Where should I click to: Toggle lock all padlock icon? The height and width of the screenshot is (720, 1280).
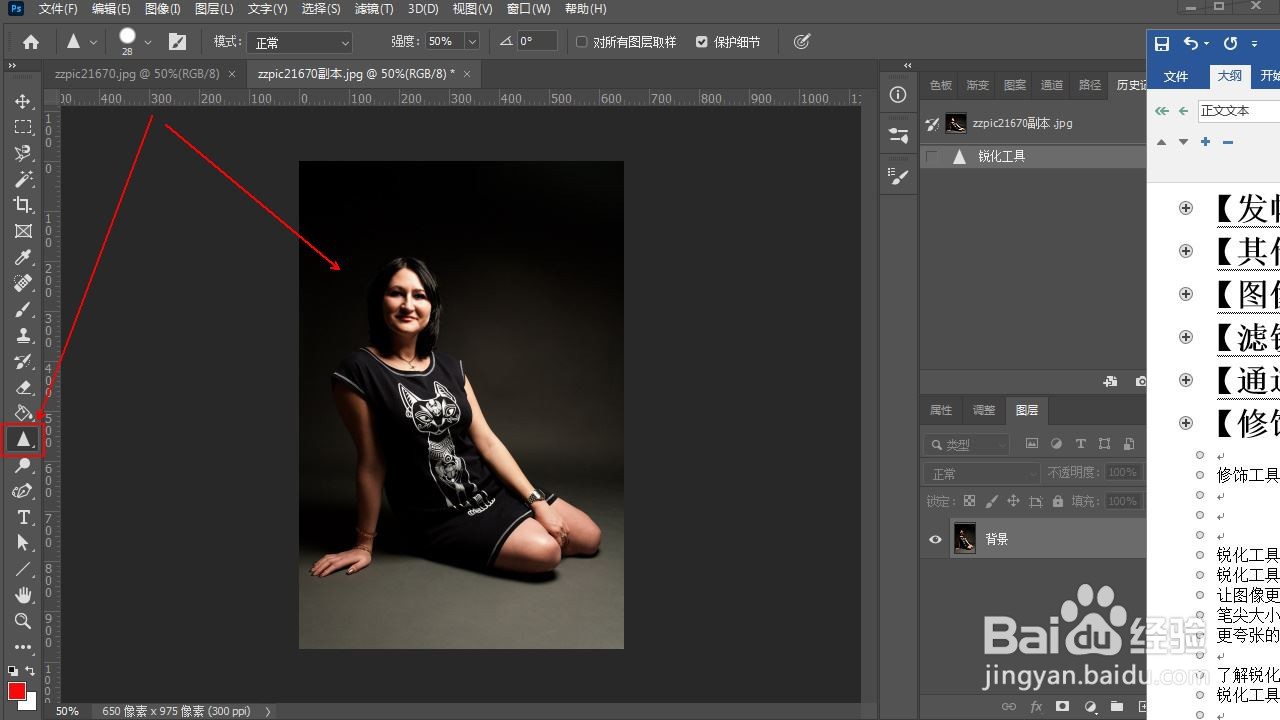pyautogui.click(x=1057, y=501)
